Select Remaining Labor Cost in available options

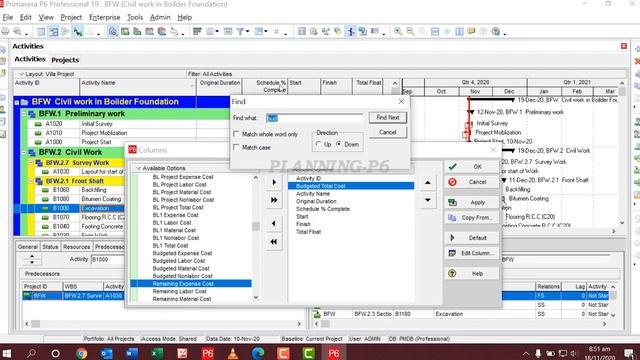coord(179,291)
